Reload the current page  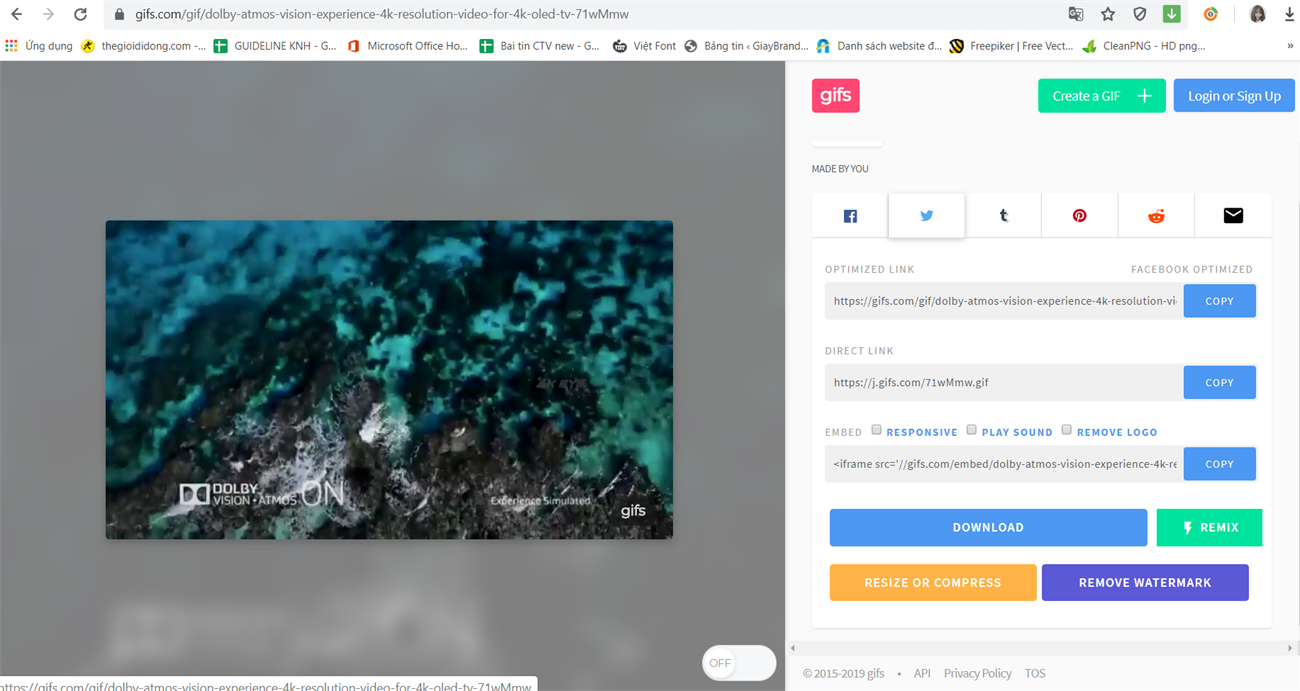click(81, 15)
